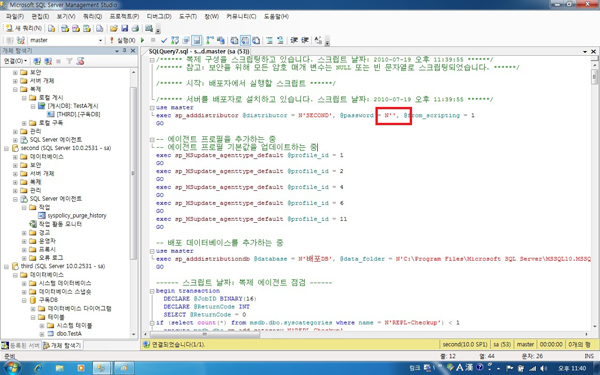Select the [게시DB]: TestA게시 publication
This screenshot has height=375, width=600.
point(73,106)
